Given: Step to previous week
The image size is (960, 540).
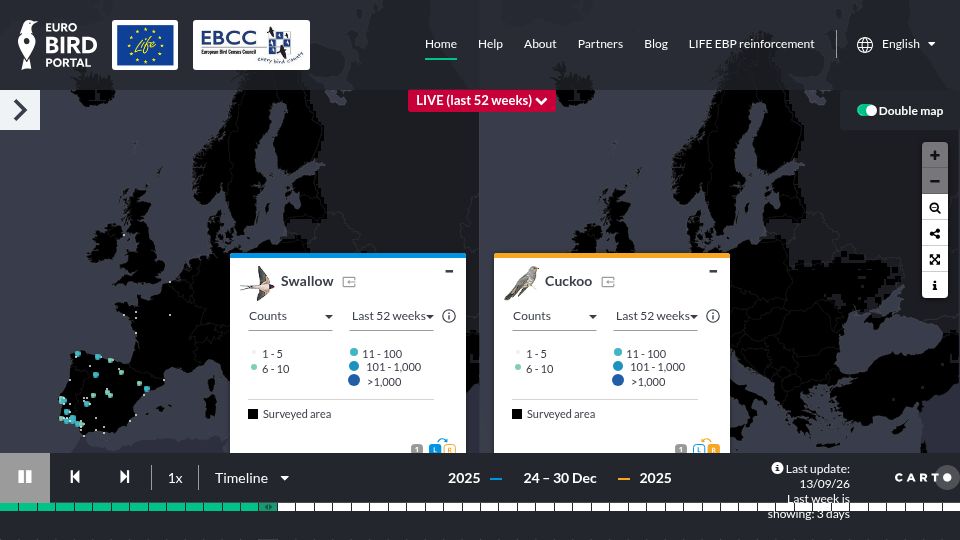Looking at the screenshot, I should [x=75, y=477].
